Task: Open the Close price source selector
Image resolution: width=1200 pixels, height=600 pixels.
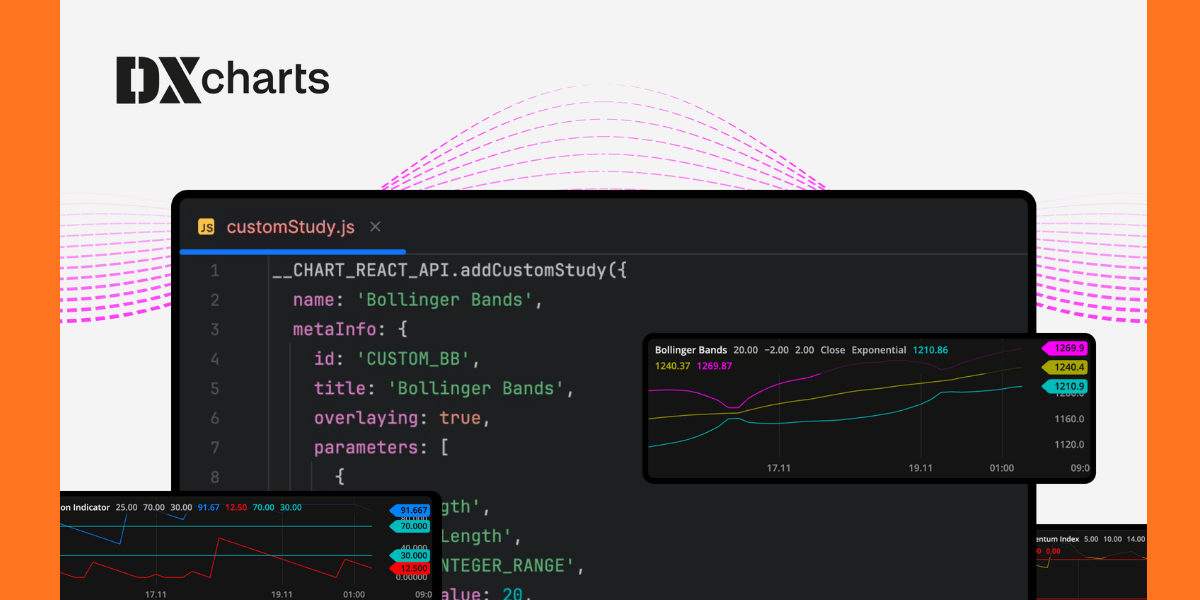Action: click(832, 350)
